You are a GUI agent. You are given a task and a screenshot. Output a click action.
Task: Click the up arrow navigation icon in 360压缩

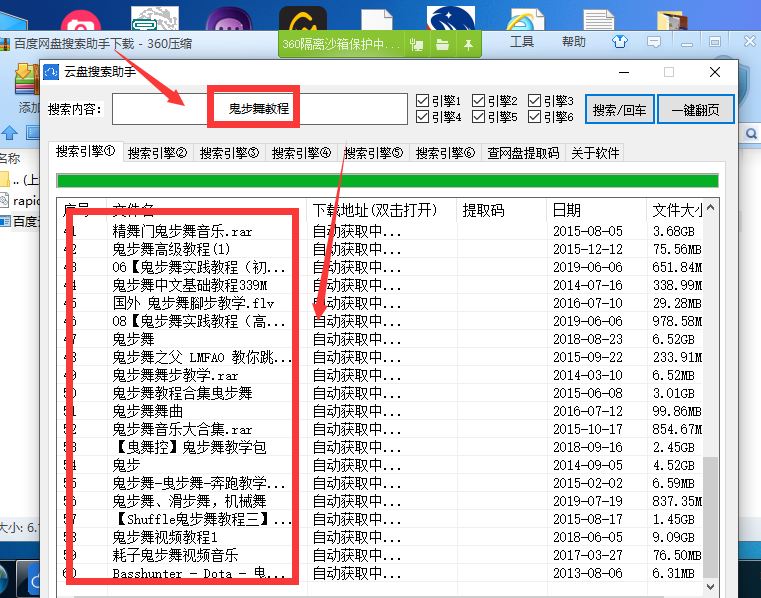pyautogui.click(x=11, y=132)
